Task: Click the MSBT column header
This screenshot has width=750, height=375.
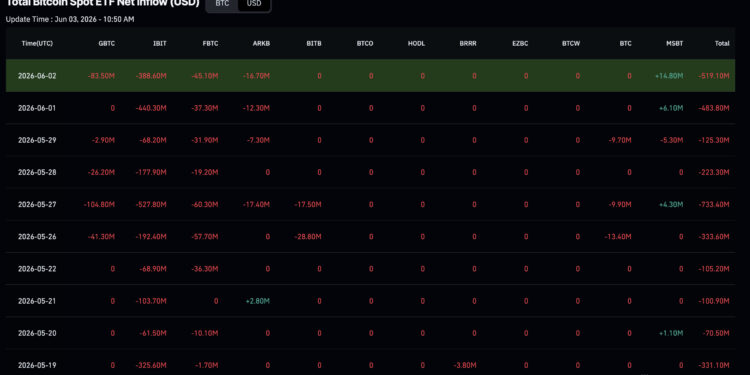Action: tap(675, 44)
